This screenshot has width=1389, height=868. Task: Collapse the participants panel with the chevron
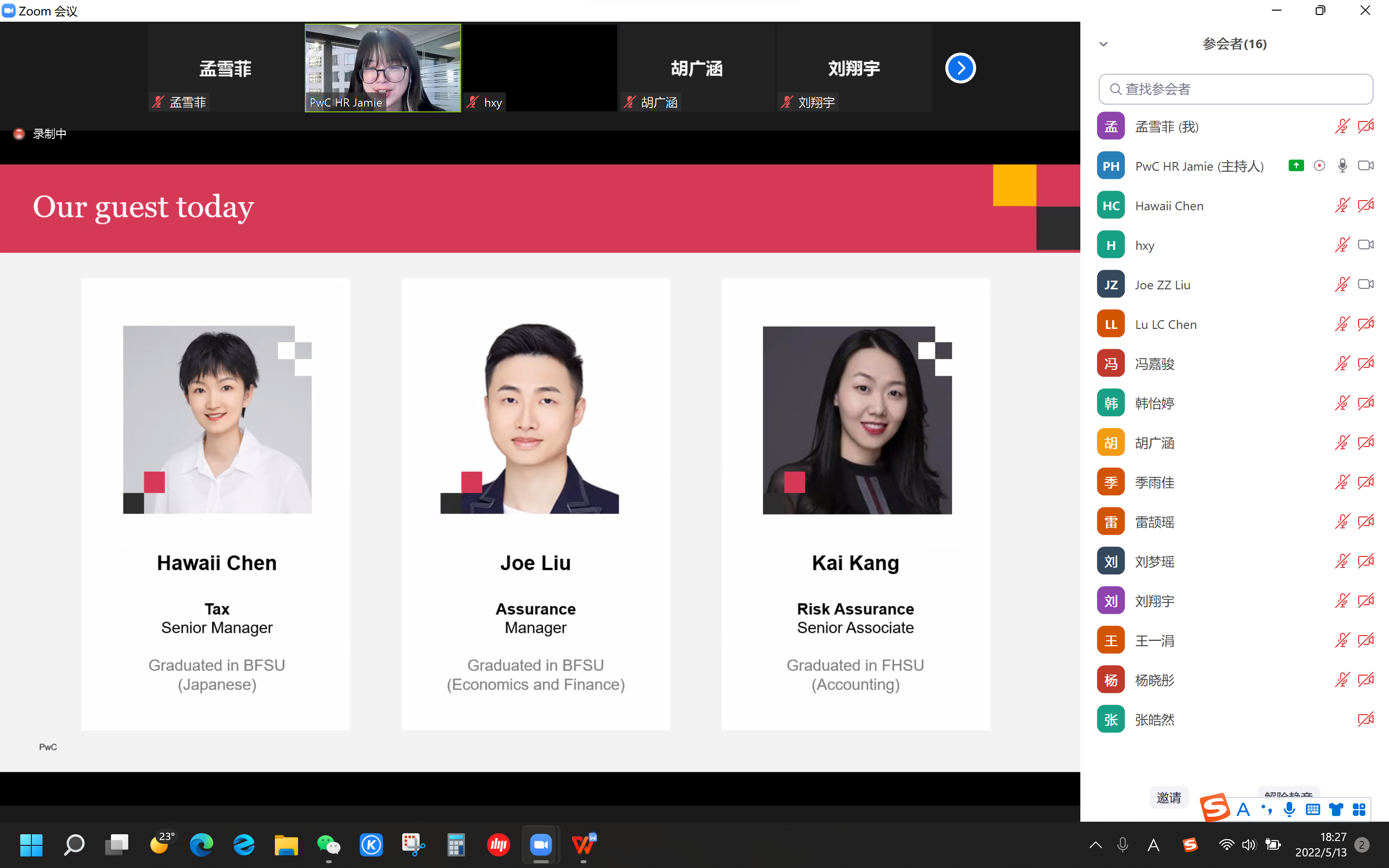[x=1103, y=44]
